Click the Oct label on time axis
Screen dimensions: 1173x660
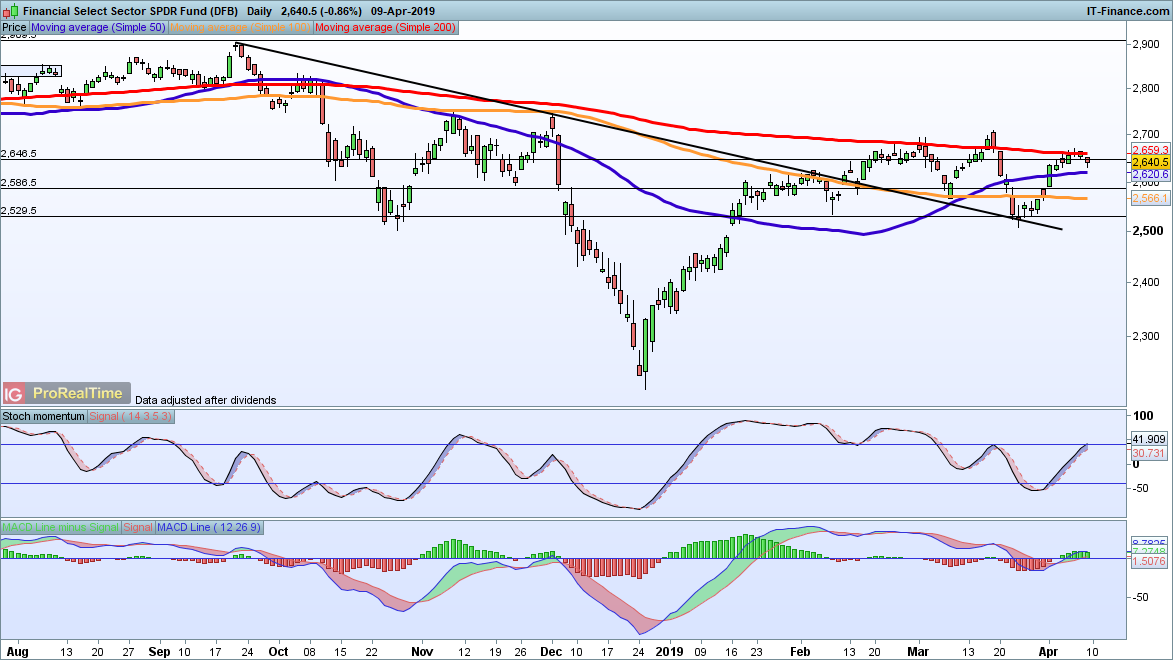coord(278,652)
